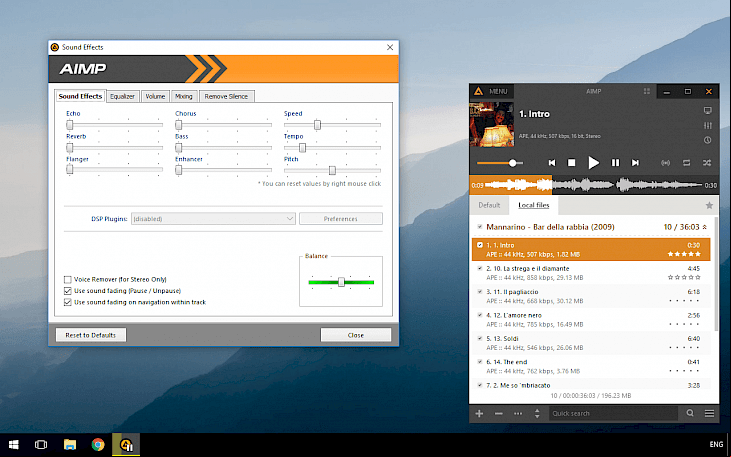This screenshot has height=457, width=731.
Task: Uncheck La strega e il diamante checkbox
Action: pos(480,269)
